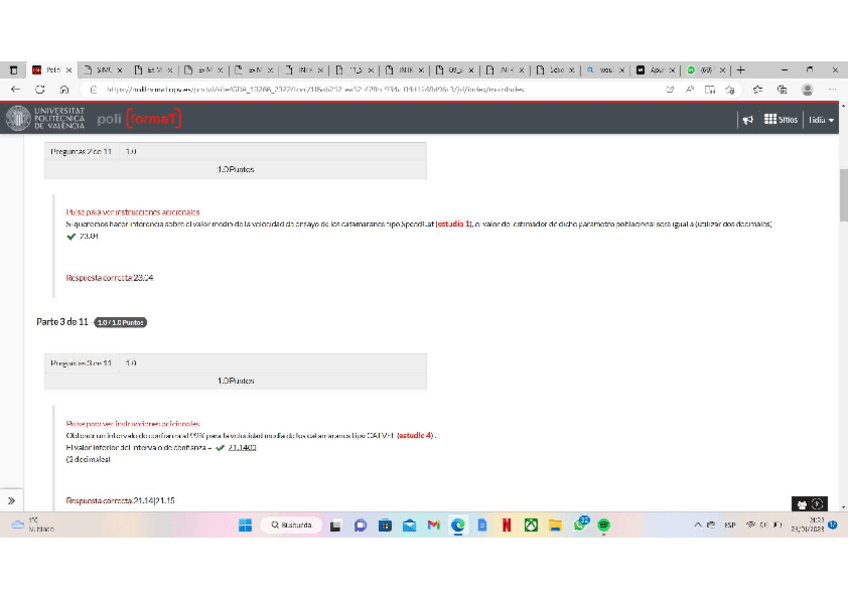The image size is (848, 599).
Task: Open File Explorer from the taskbar
Action: 555,525
